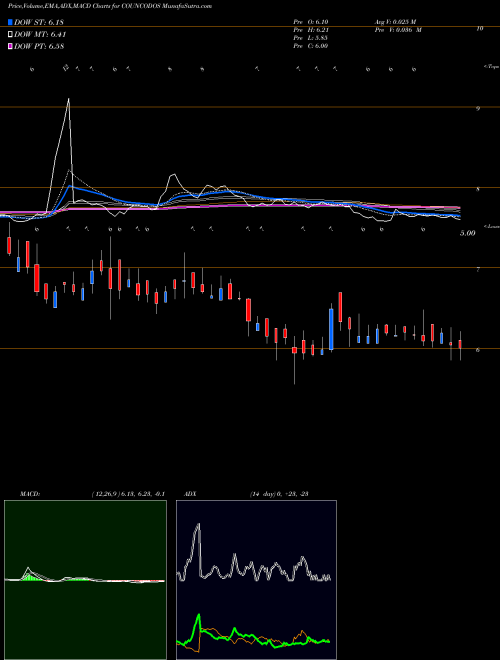Click the 'Avg V: 0.023 M' value
Screen dimensions: 500x660
395,22
